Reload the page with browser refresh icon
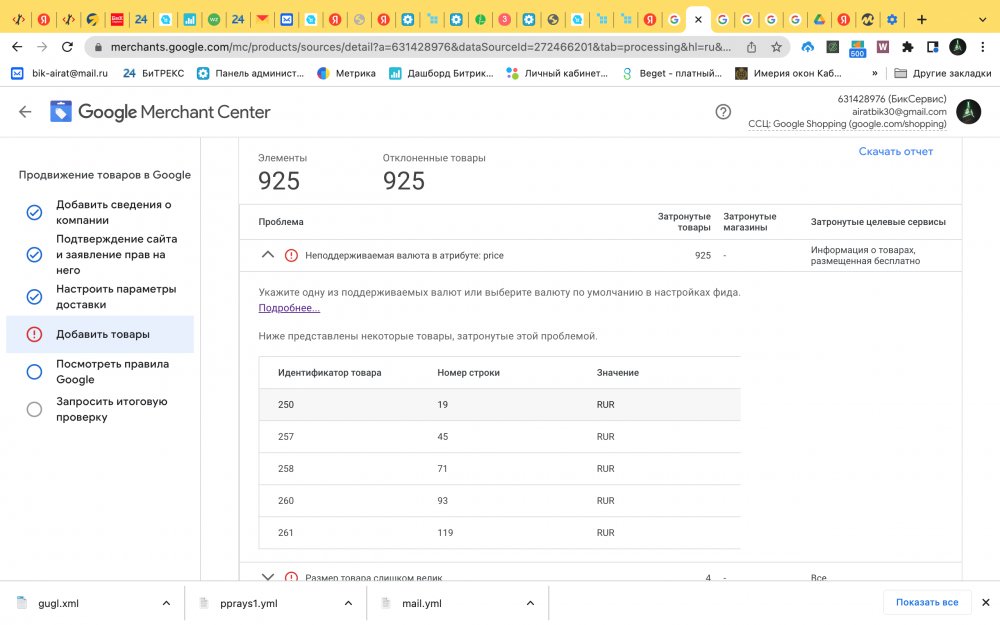Screen dimensions: 1000x625 pyautogui.click(x=67, y=47)
